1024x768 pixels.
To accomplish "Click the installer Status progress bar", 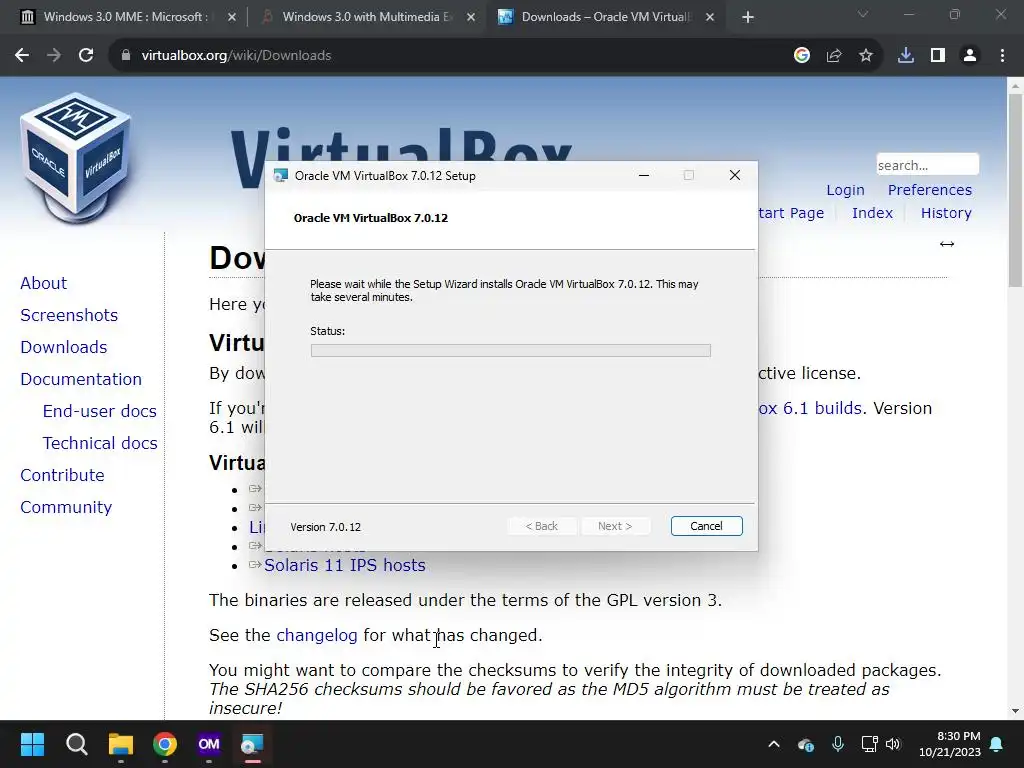I will (x=511, y=350).
